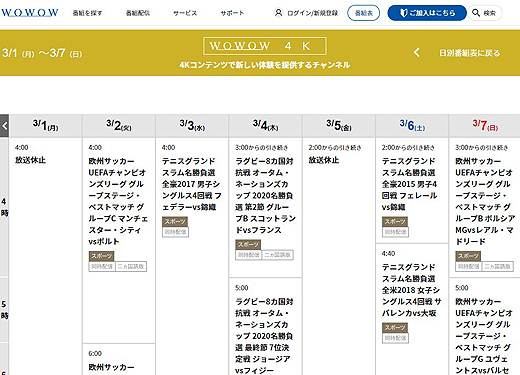Open the 3/2 6:00 欧州サッカー program

coord(111,367)
